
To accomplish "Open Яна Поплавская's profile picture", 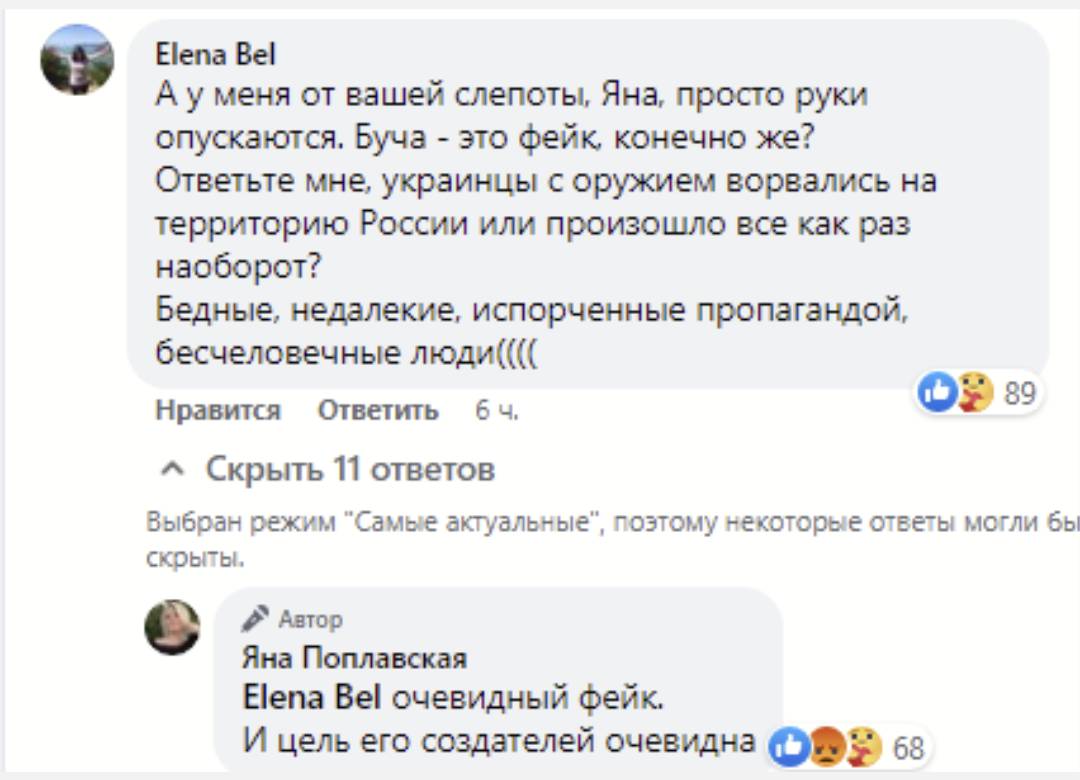I will 172,627.
